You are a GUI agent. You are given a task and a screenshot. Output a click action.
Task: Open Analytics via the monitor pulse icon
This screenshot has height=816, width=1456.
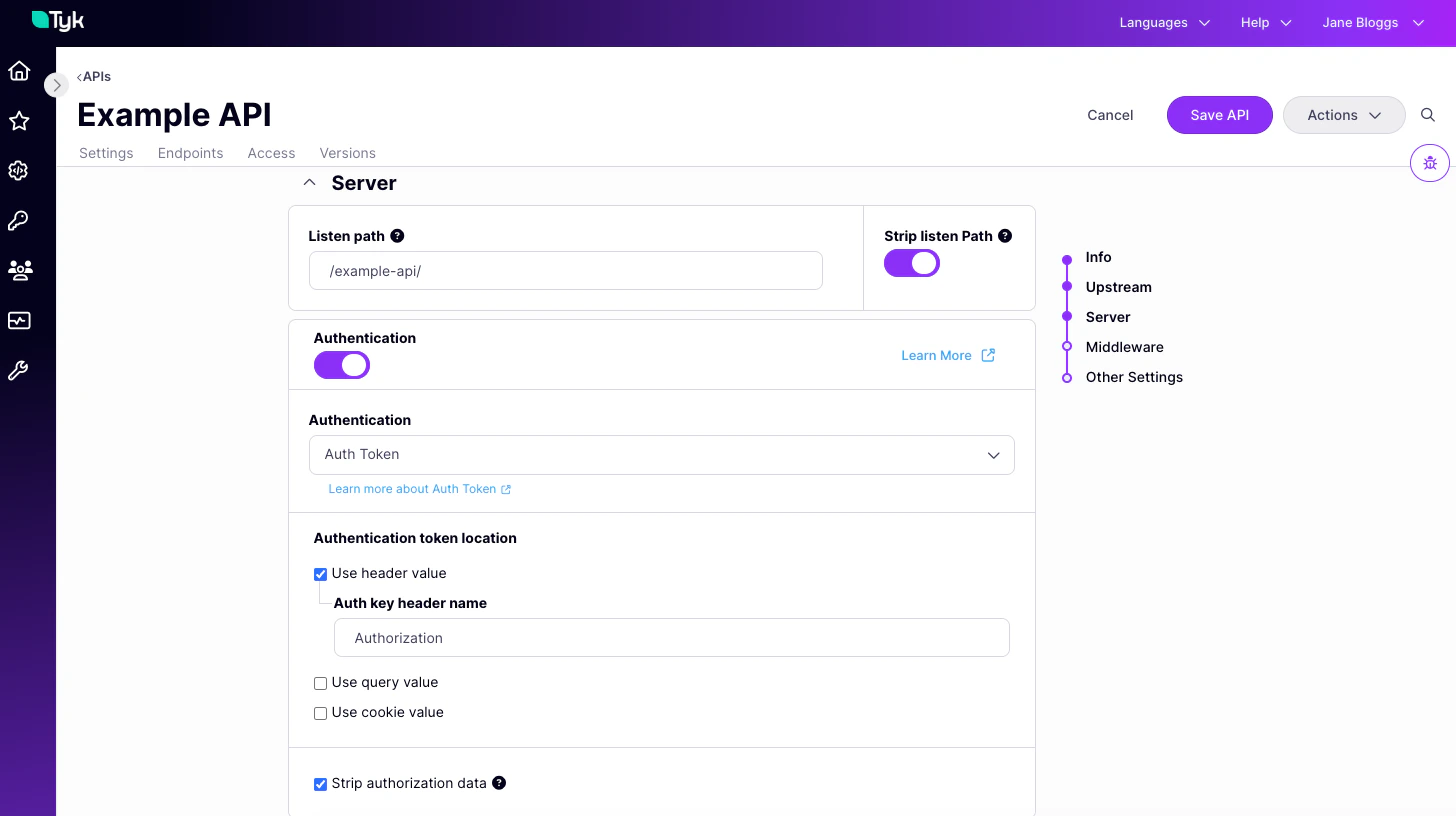click(18, 320)
